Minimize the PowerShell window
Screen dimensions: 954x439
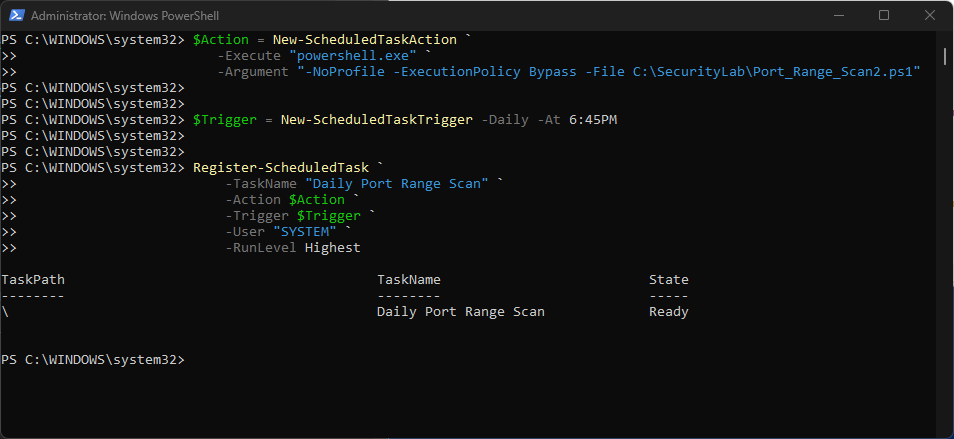point(838,15)
